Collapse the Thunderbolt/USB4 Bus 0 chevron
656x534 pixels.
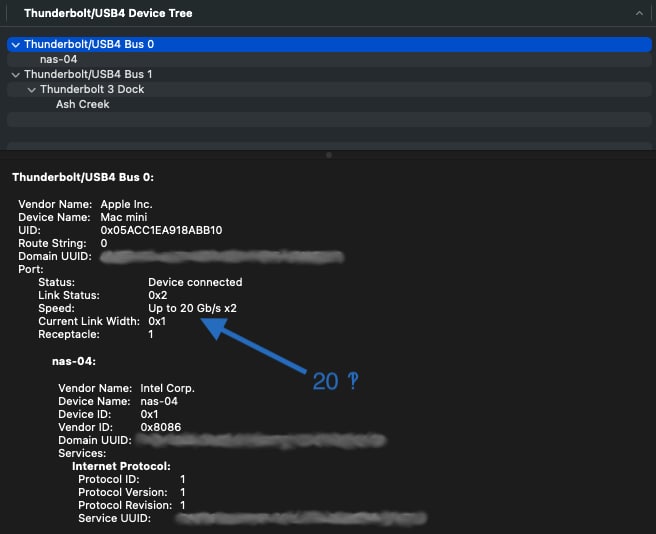(16, 45)
